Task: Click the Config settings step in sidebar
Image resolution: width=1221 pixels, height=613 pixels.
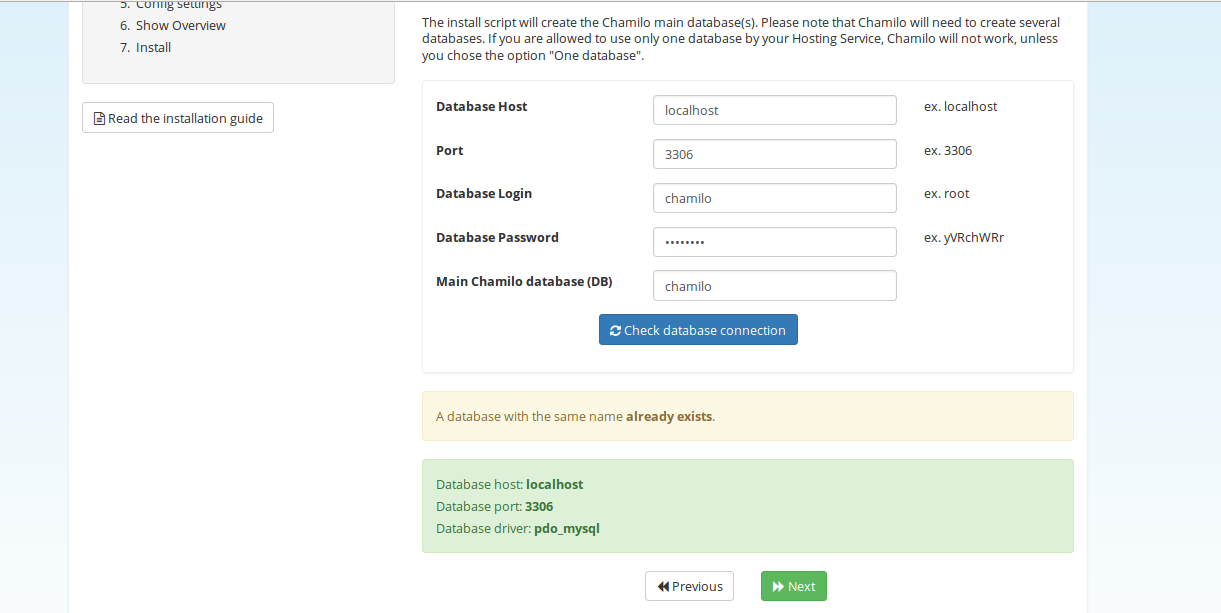Action: click(x=170, y=4)
